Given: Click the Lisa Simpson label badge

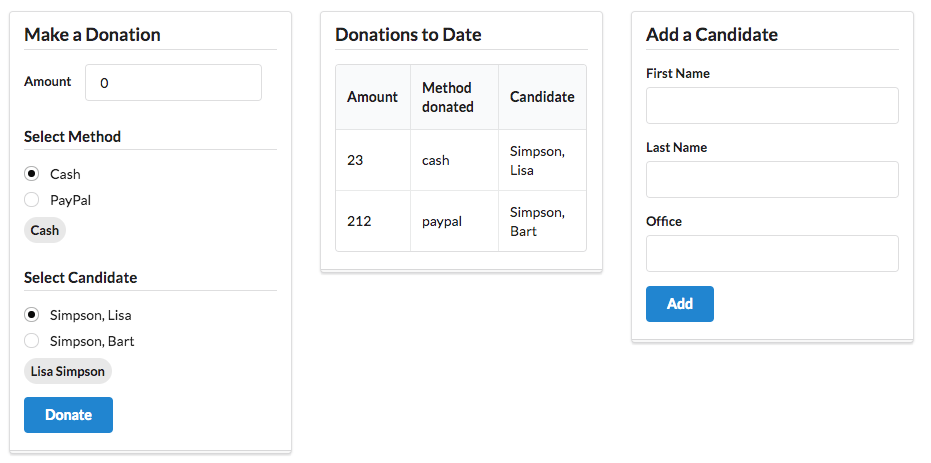Looking at the screenshot, I should pyautogui.click(x=68, y=372).
